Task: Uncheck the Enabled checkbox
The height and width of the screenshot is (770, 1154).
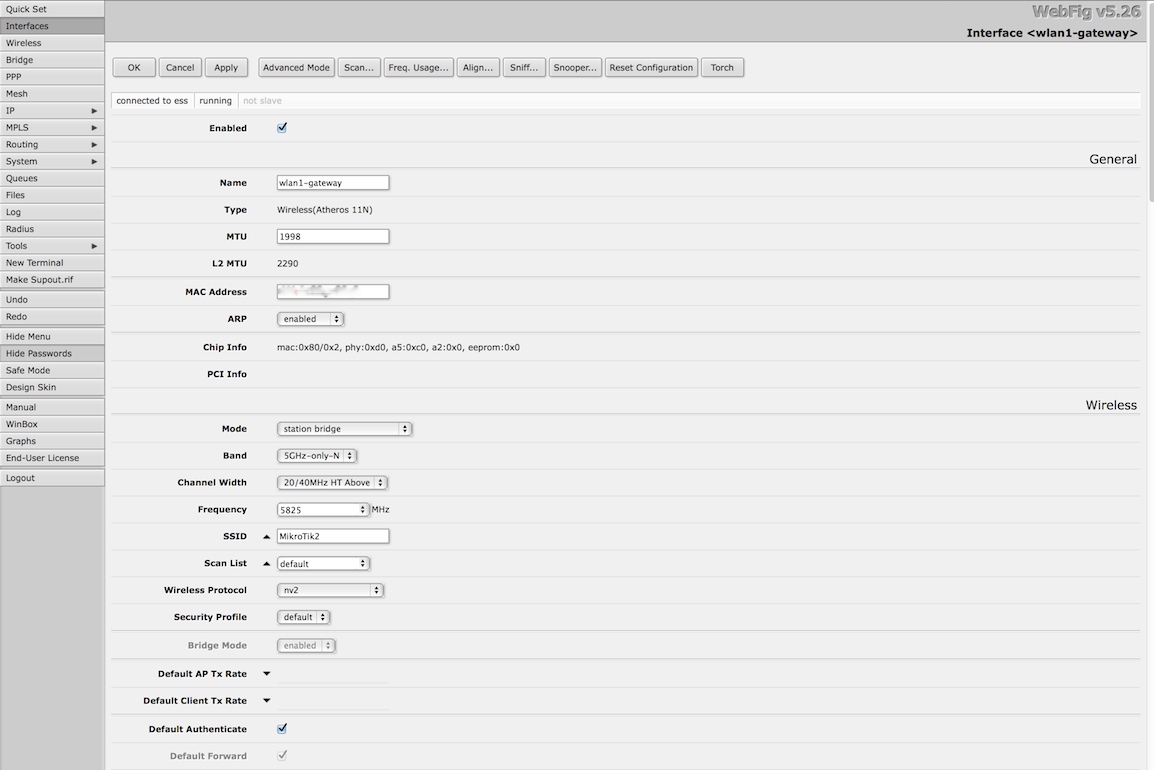Action: (x=282, y=128)
